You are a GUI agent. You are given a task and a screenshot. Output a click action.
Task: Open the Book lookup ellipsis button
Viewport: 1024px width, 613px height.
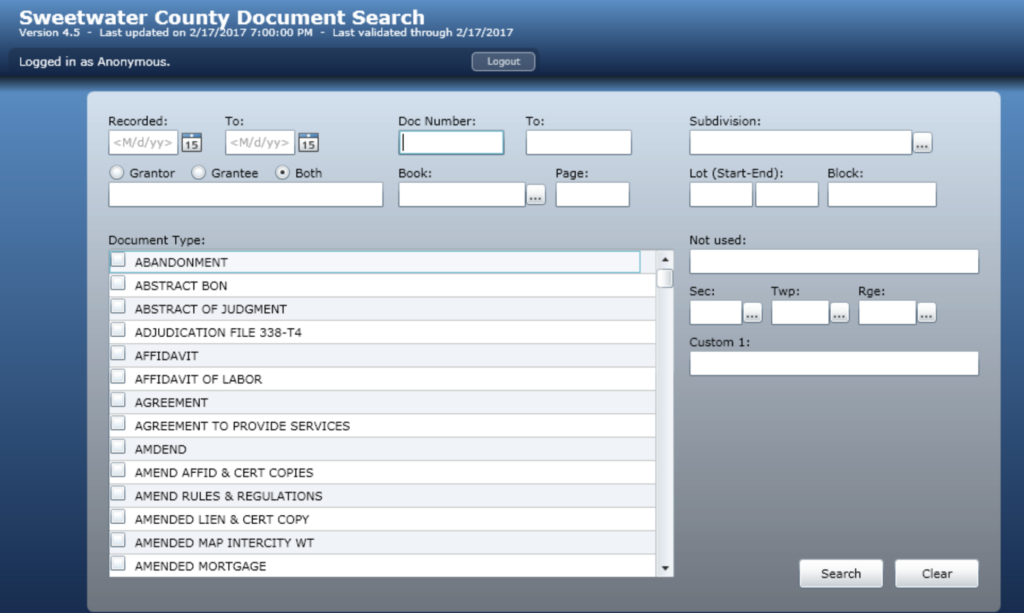pos(535,195)
